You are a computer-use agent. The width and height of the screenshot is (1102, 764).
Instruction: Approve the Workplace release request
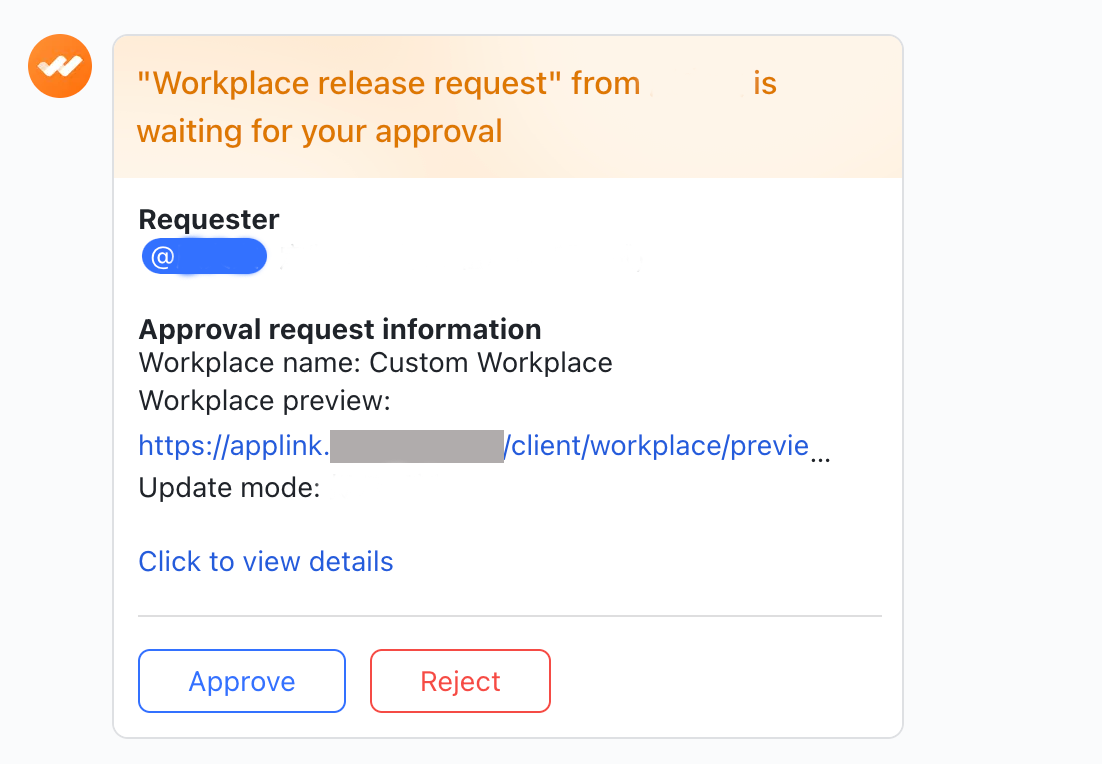[x=241, y=681]
